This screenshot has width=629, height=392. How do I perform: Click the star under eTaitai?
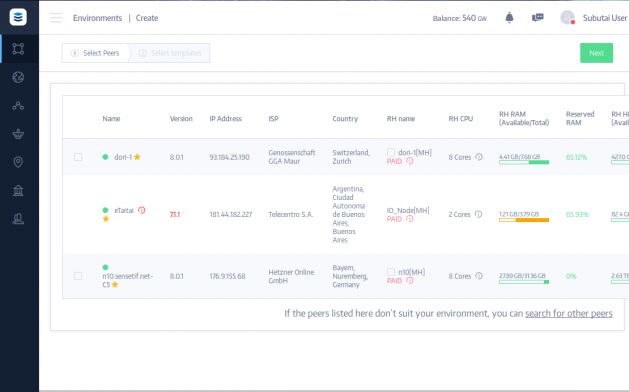tap(106, 219)
